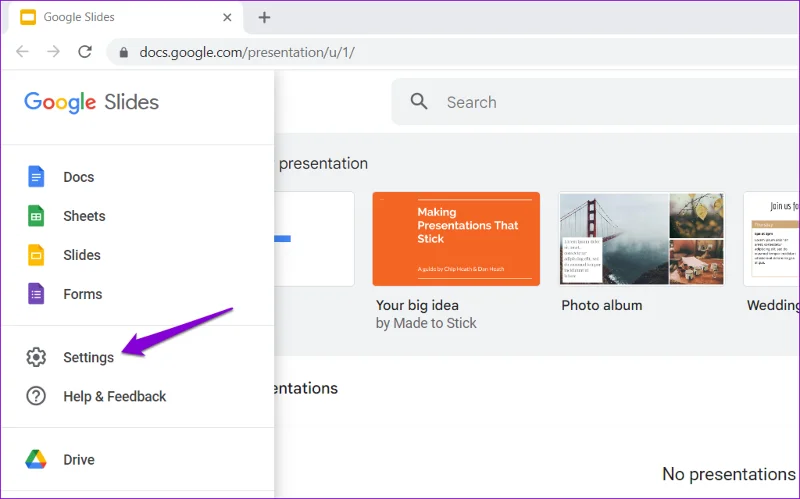Click the blue Docs icon
The height and width of the screenshot is (499, 800).
(36, 177)
